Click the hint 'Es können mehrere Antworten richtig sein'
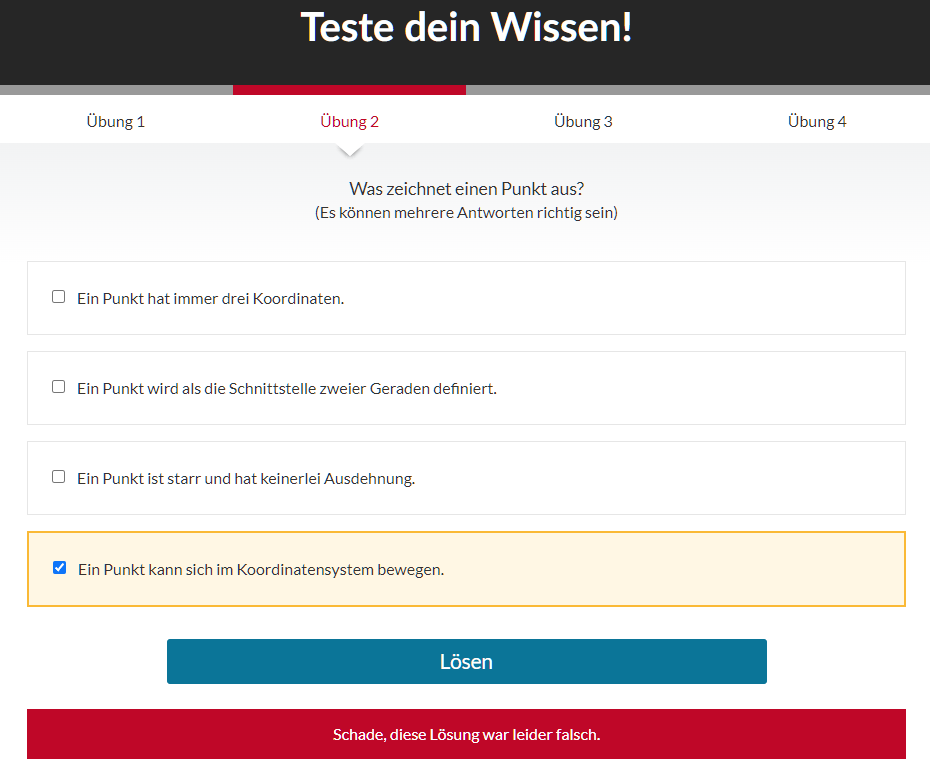 coord(466,212)
